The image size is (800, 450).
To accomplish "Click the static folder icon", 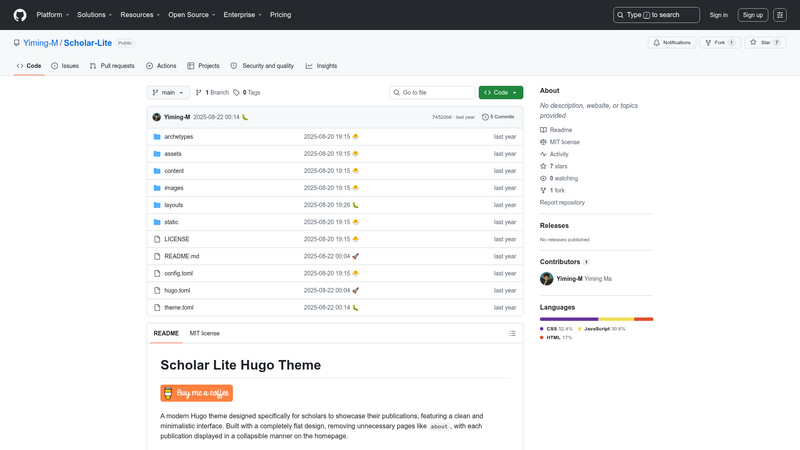I will [157, 222].
